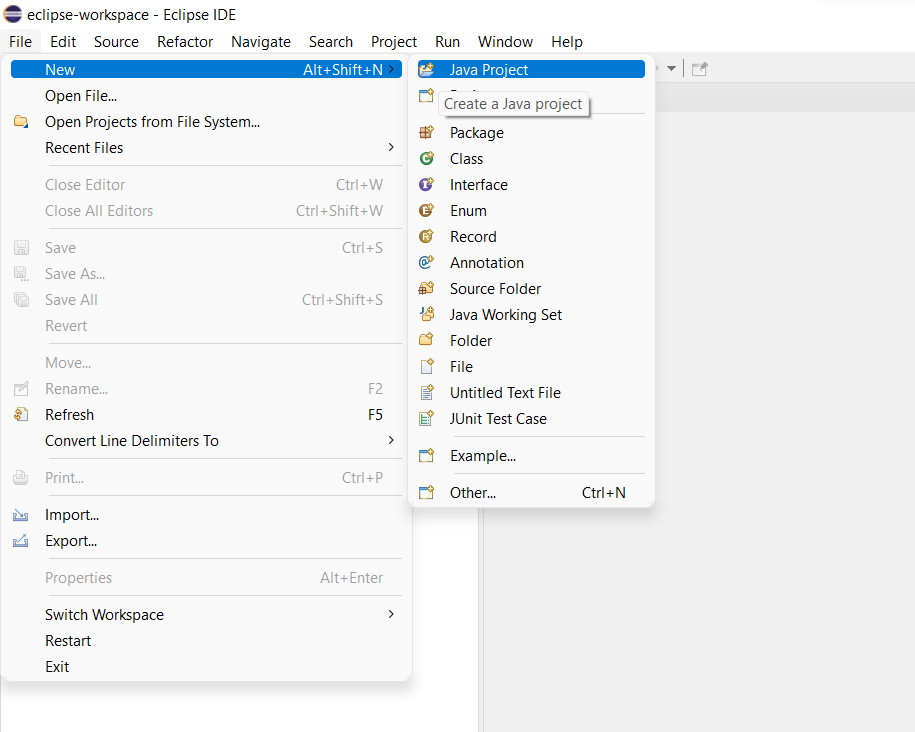
Task: Click the Other wizard icon
Action: point(427,493)
